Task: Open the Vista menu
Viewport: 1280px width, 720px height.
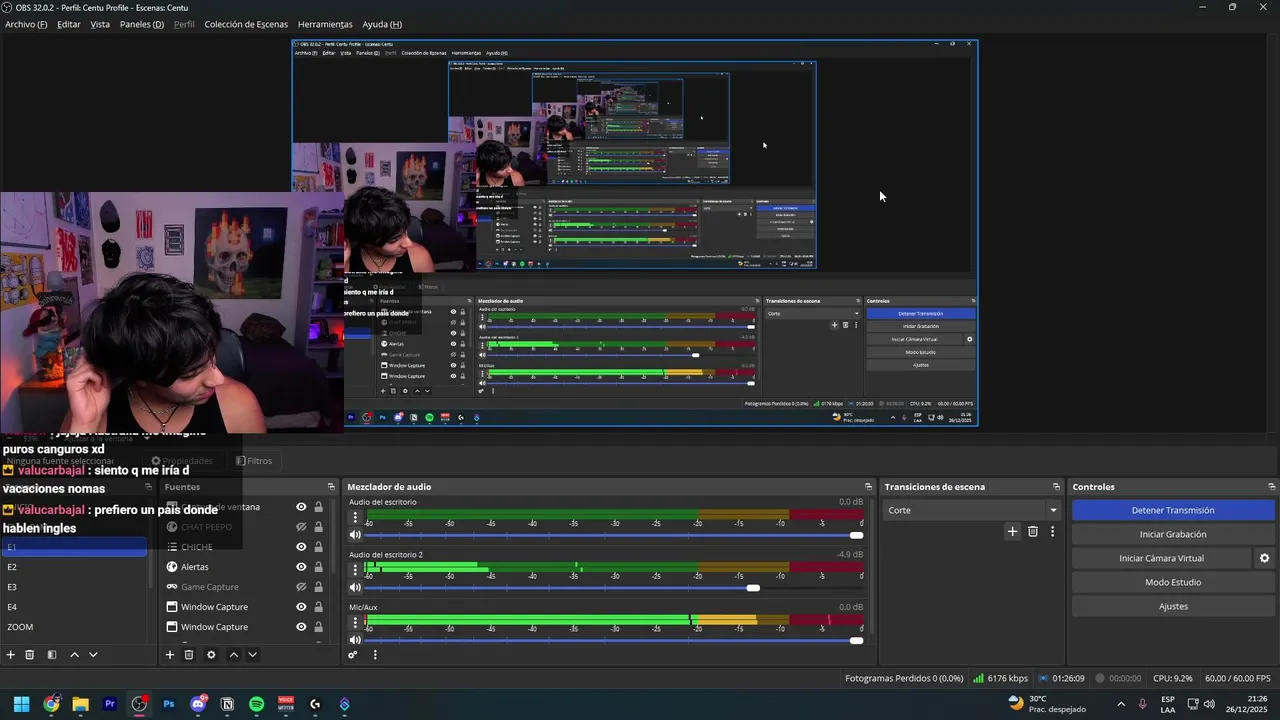Action: tap(100, 24)
